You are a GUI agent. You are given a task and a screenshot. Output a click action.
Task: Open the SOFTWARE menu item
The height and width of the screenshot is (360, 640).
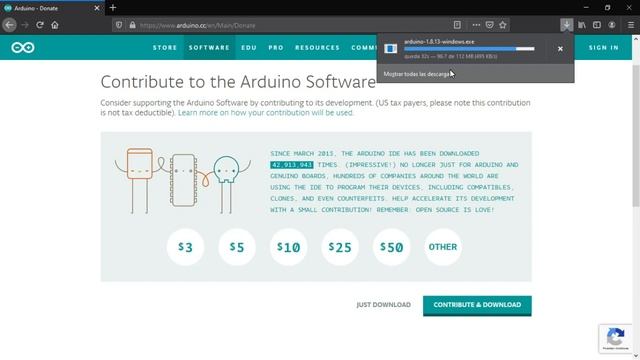(209, 47)
